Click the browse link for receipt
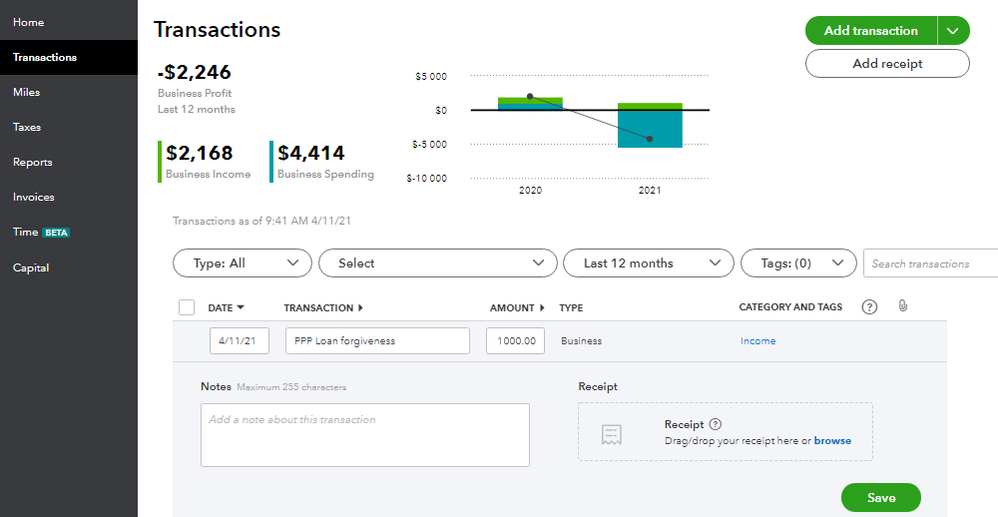Viewport: 998px width, 517px height. tap(832, 441)
